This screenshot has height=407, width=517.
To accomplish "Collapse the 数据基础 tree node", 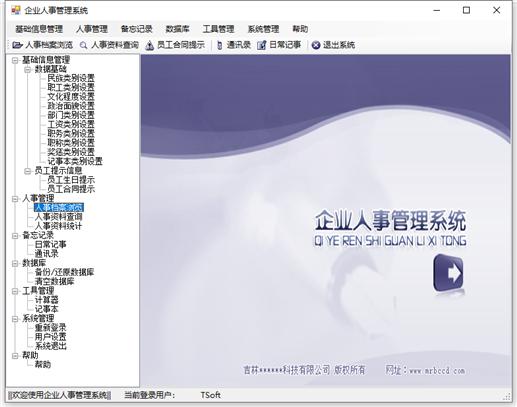I will (x=28, y=69).
